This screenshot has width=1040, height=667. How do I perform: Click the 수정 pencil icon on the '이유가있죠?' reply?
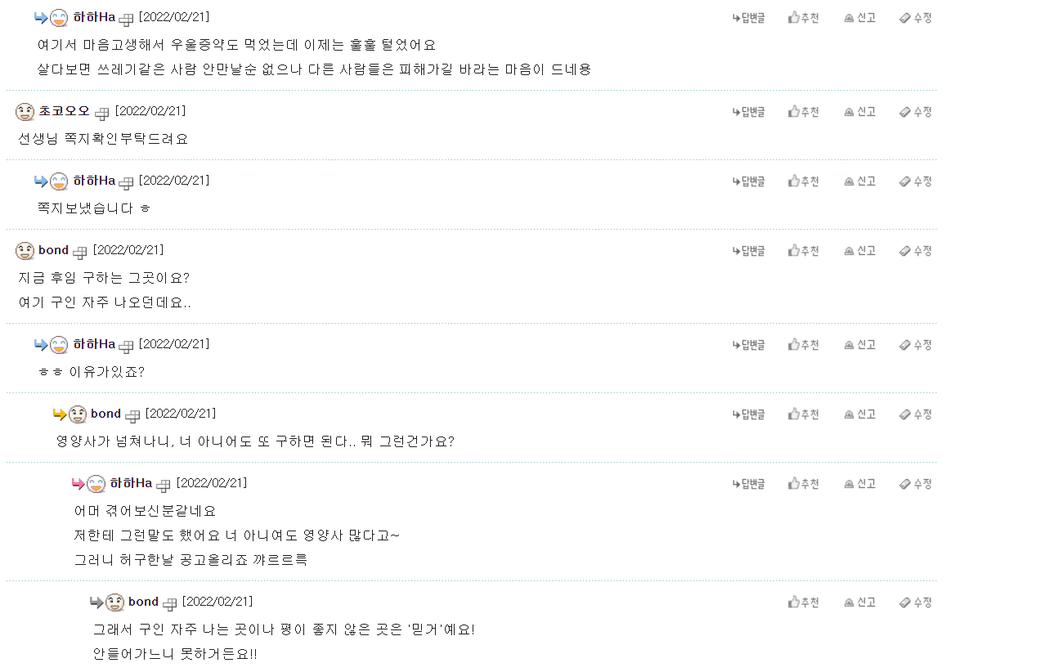[x=905, y=345]
